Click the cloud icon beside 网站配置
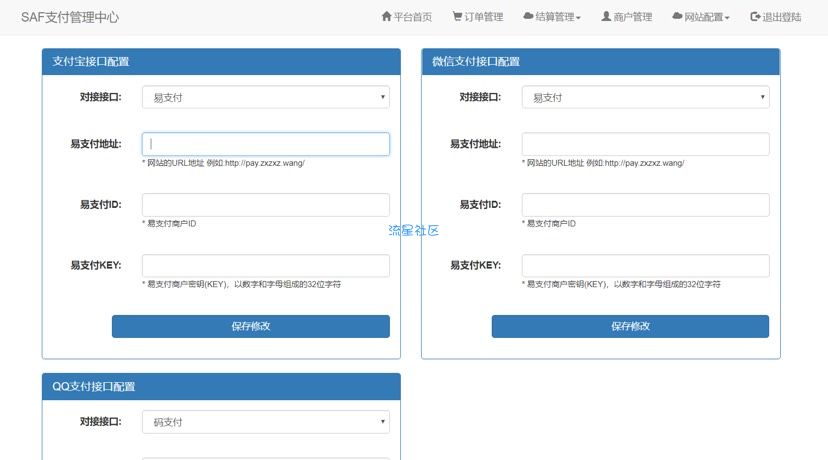 [x=677, y=16]
